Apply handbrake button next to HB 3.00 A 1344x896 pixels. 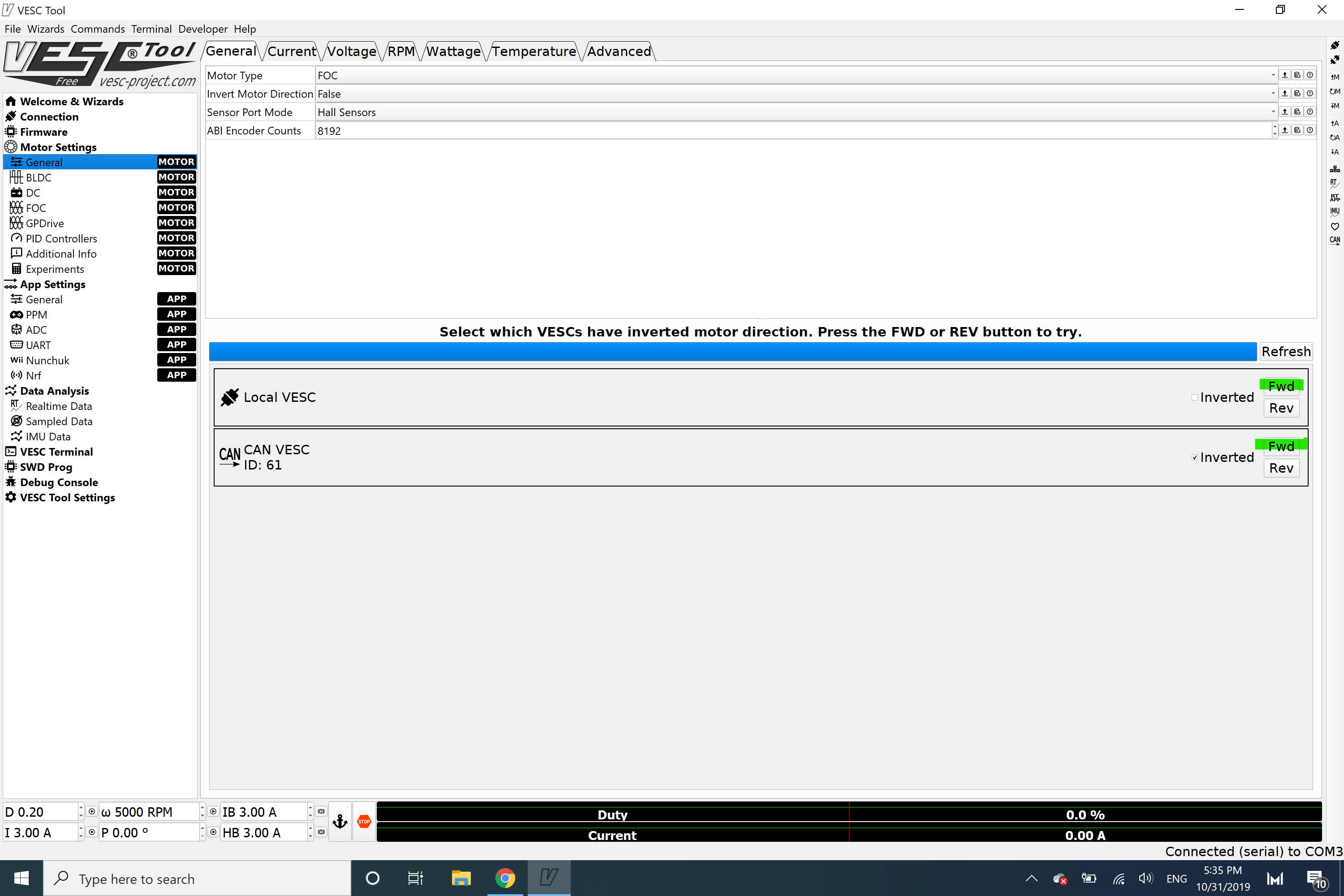coord(321,832)
